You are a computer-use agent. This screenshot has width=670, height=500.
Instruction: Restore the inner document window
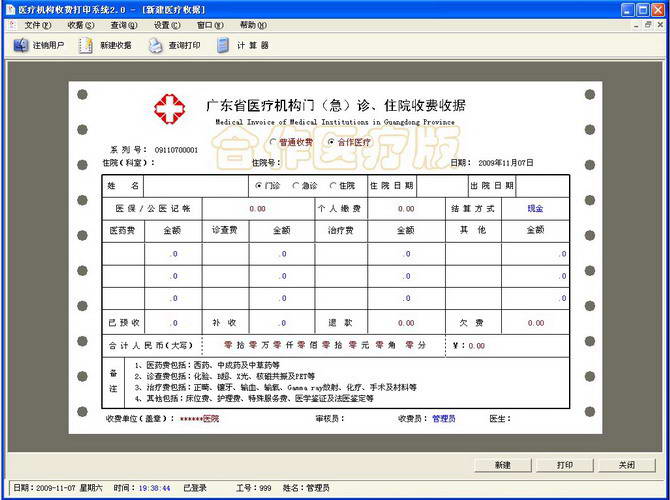tap(648, 25)
